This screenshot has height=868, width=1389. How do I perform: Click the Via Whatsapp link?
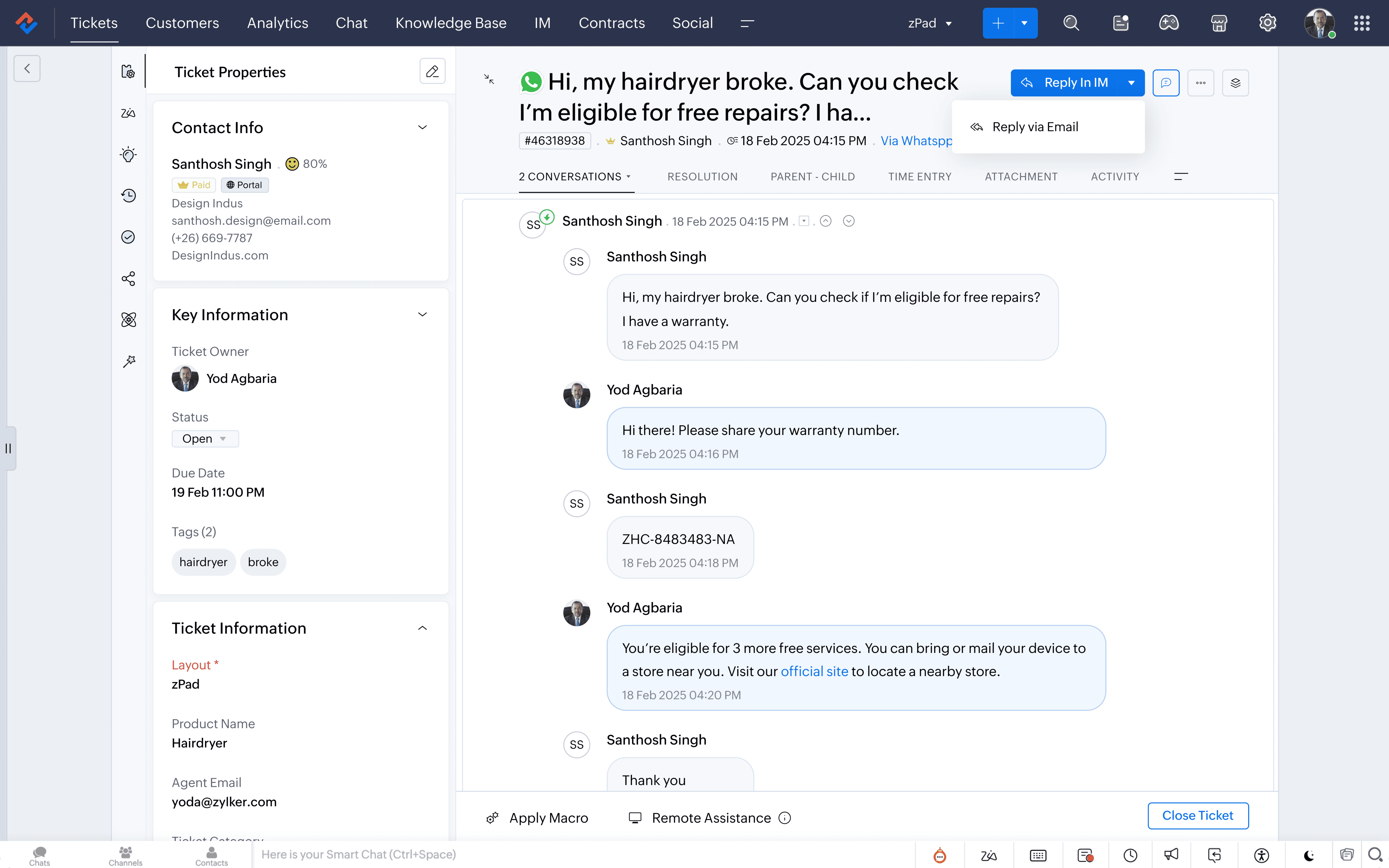pyautogui.click(x=916, y=141)
